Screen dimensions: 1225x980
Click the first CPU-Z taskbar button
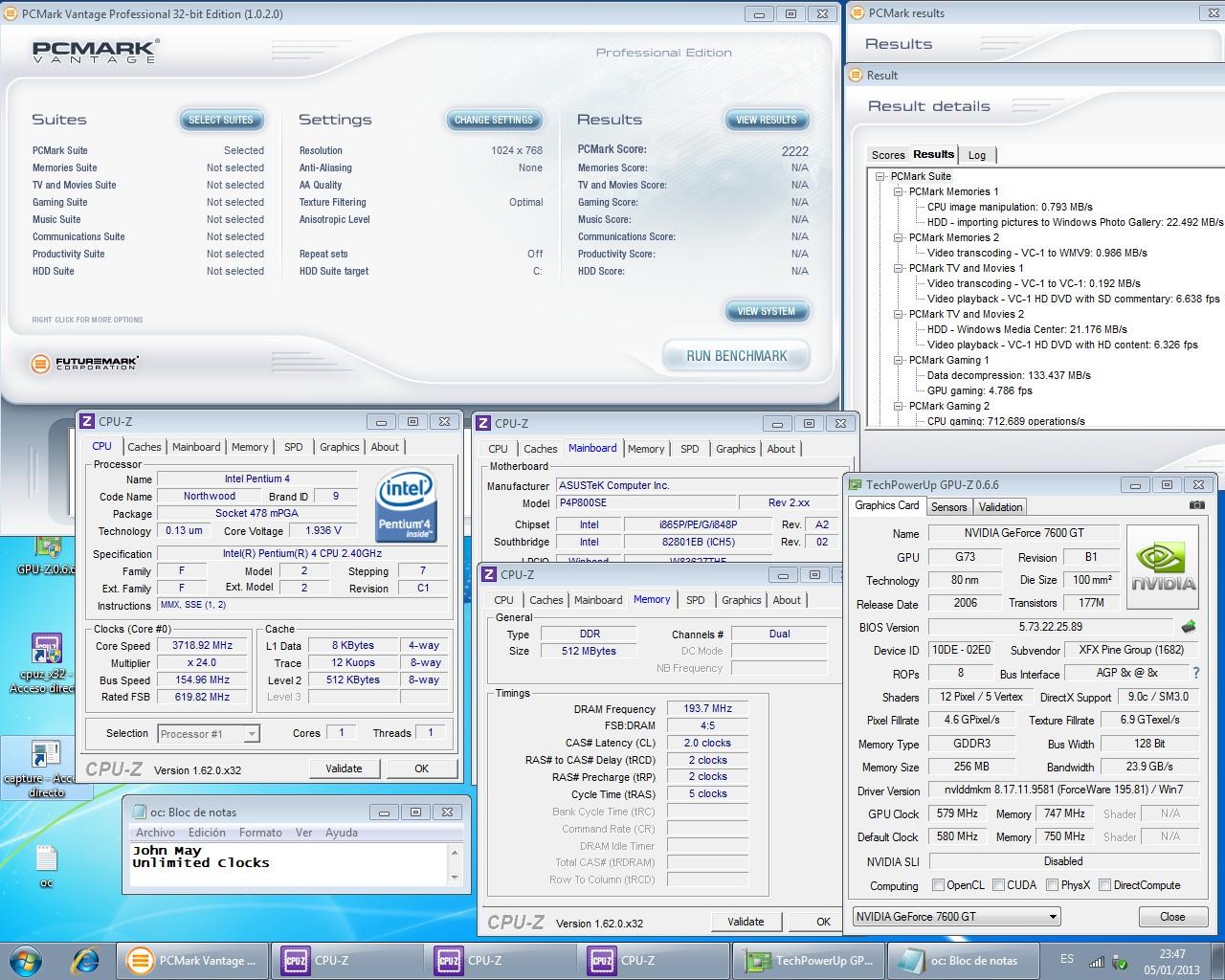345,960
